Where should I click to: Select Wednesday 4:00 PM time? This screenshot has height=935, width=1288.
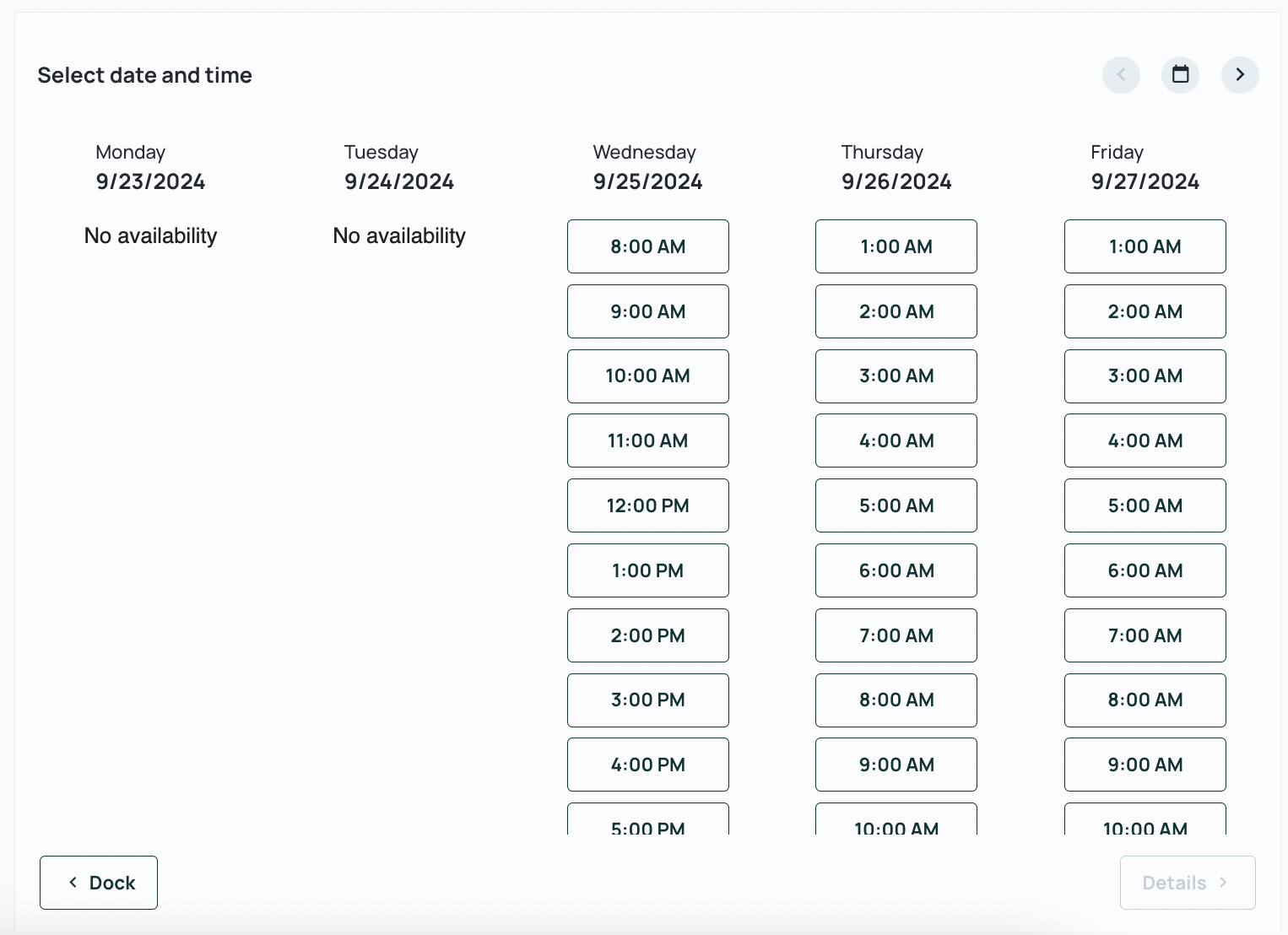coord(647,765)
